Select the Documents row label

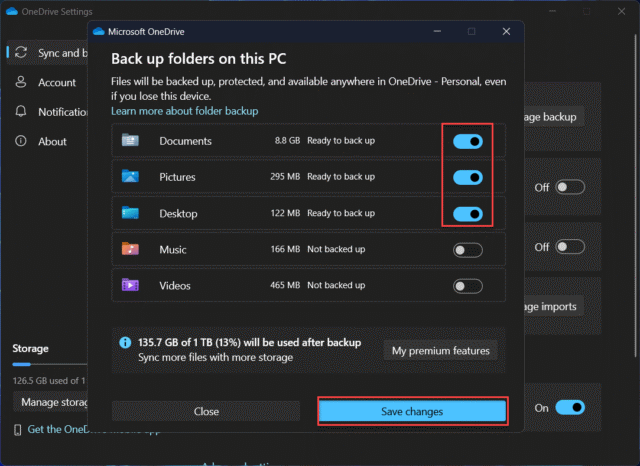[x=185, y=141]
